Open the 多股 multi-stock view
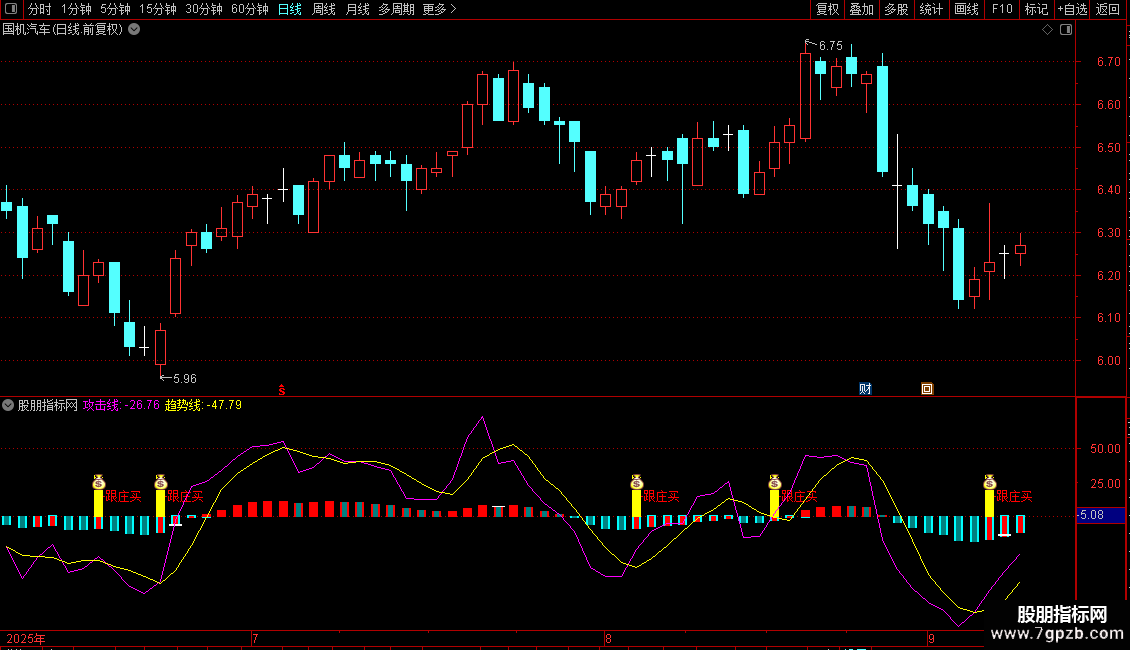 (x=897, y=9)
